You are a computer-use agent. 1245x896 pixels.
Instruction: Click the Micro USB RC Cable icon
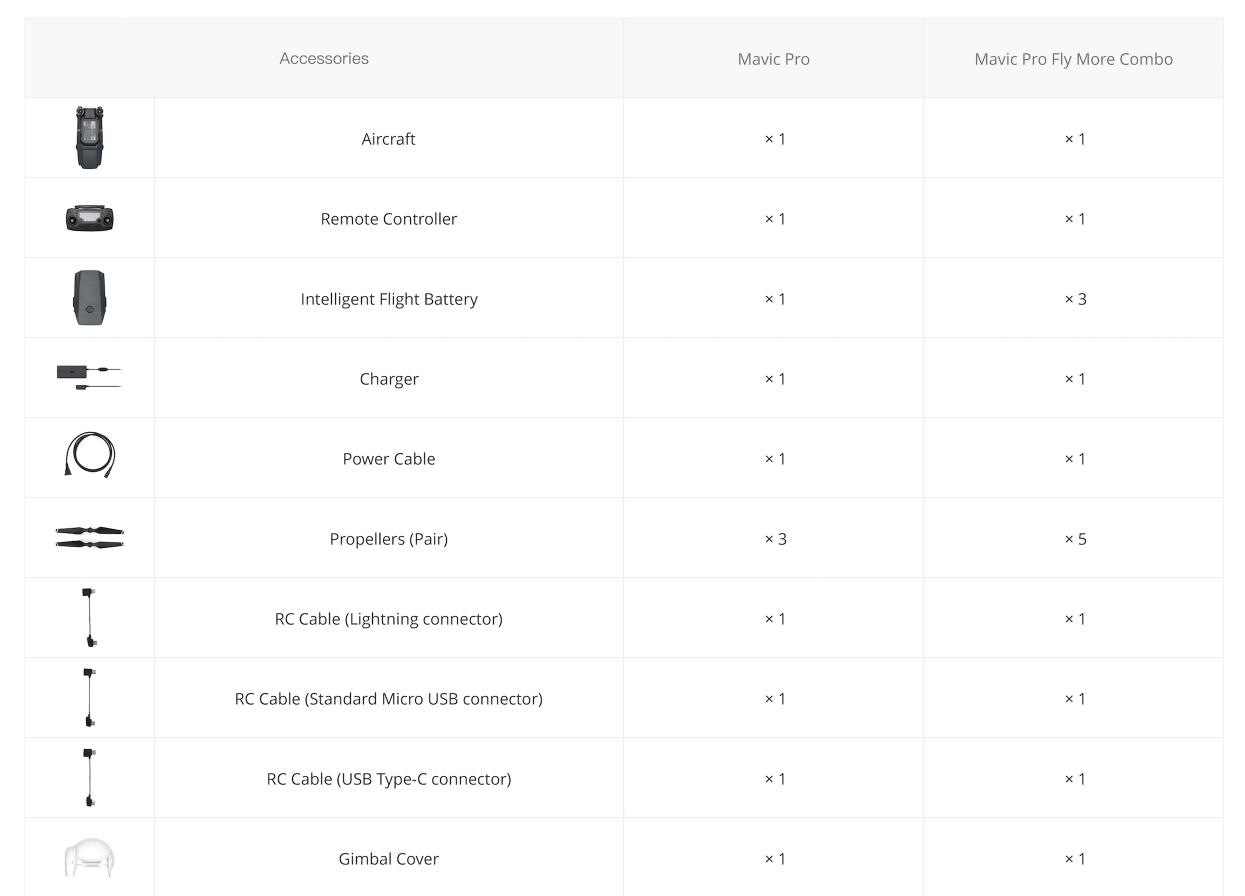(x=89, y=697)
